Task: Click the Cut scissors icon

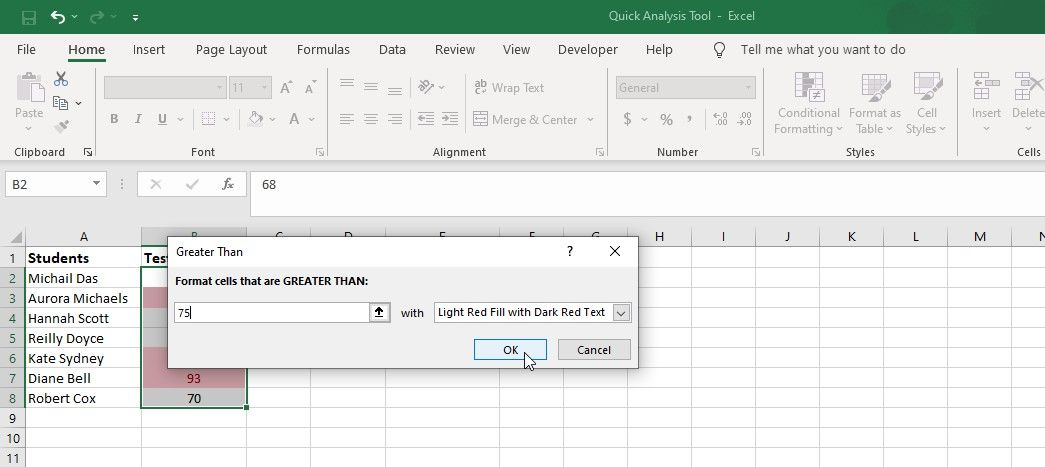Action: [61, 78]
